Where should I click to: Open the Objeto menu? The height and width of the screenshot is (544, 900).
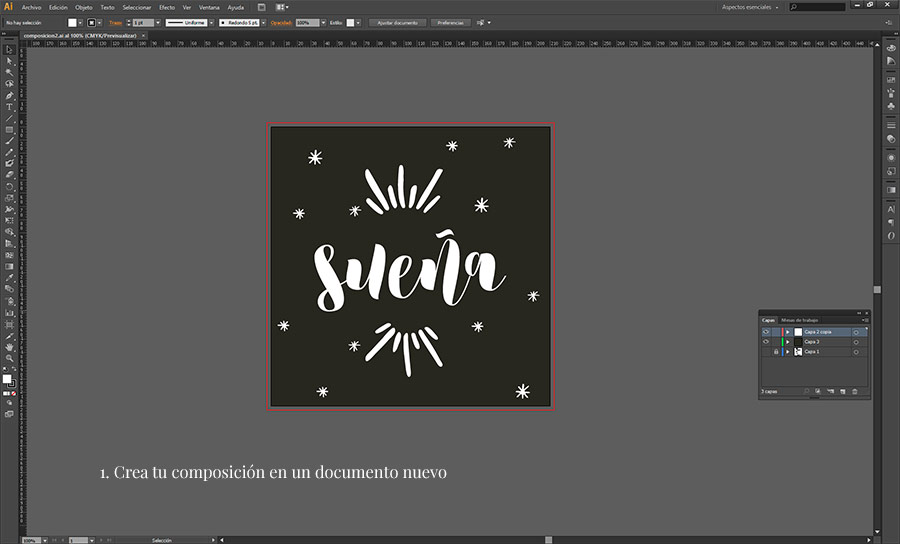pyautogui.click(x=84, y=7)
